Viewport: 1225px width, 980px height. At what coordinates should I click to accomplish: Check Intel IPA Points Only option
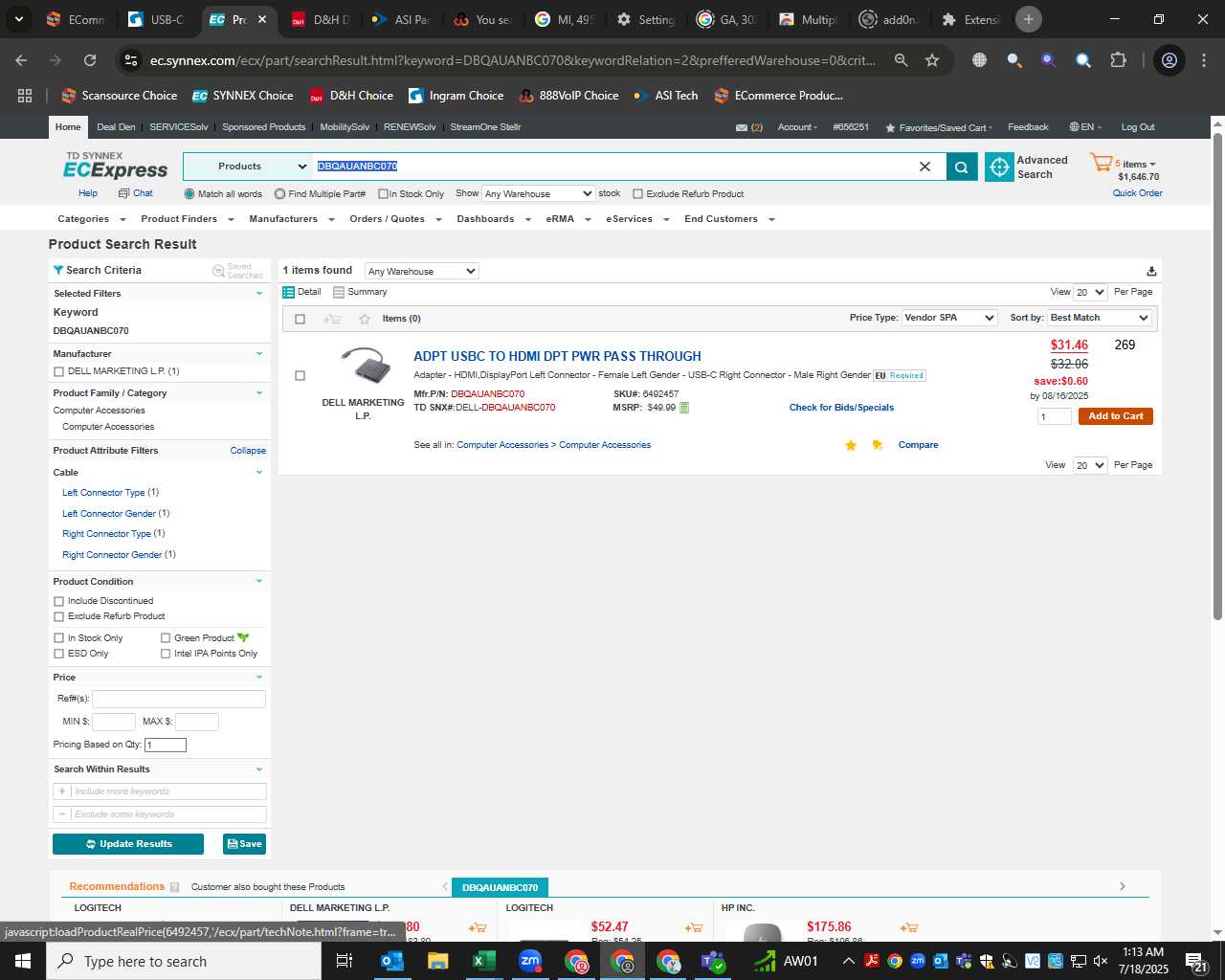pyautogui.click(x=166, y=654)
